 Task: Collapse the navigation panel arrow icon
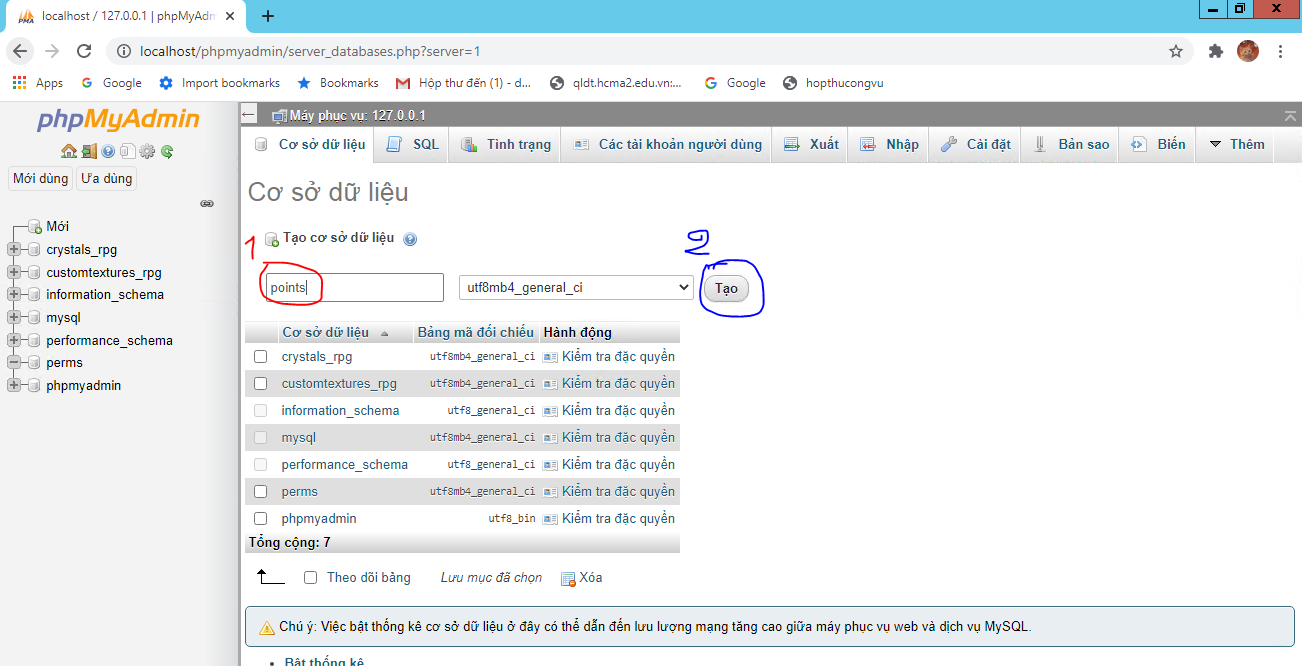pos(250,115)
